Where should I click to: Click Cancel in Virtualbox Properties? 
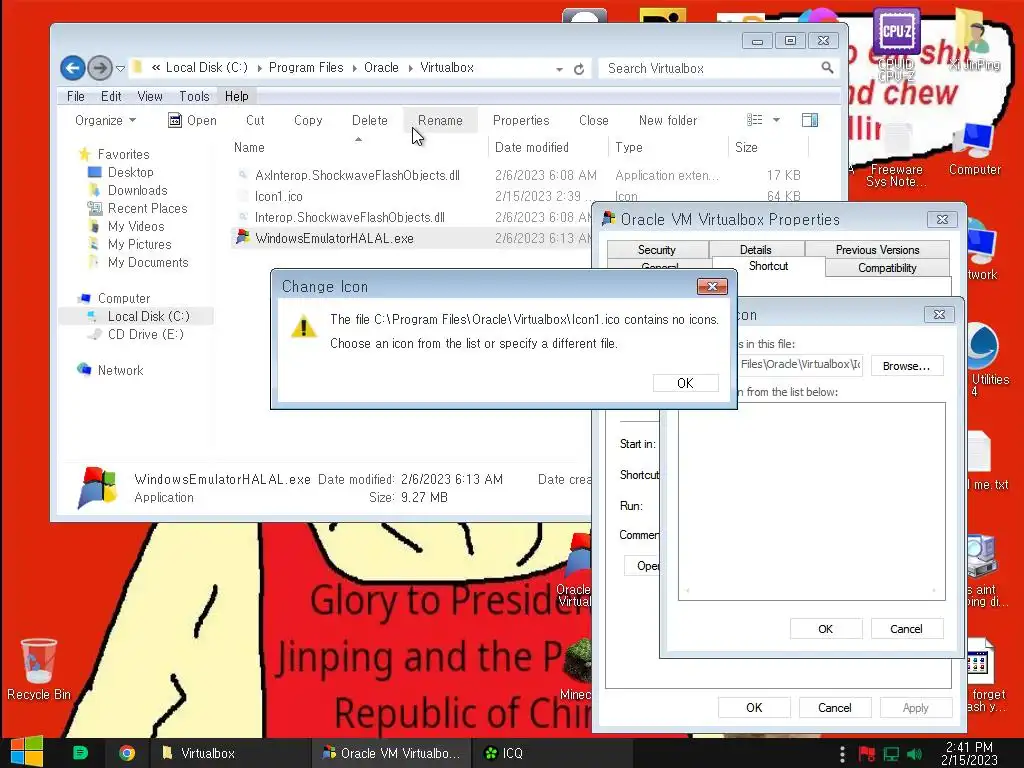(835, 708)
